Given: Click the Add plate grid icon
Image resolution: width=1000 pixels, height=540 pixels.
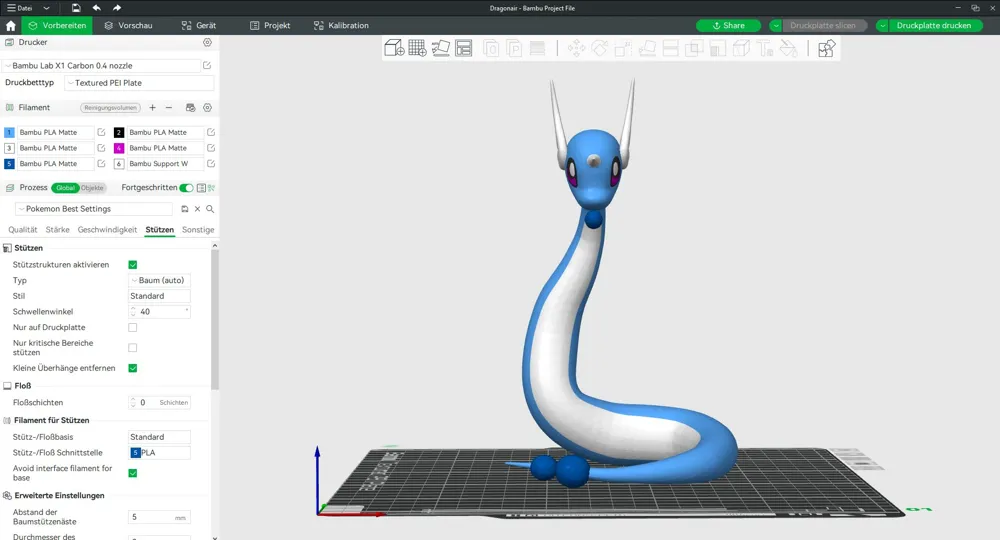Looking at the screenshot, I should point(417,48).
